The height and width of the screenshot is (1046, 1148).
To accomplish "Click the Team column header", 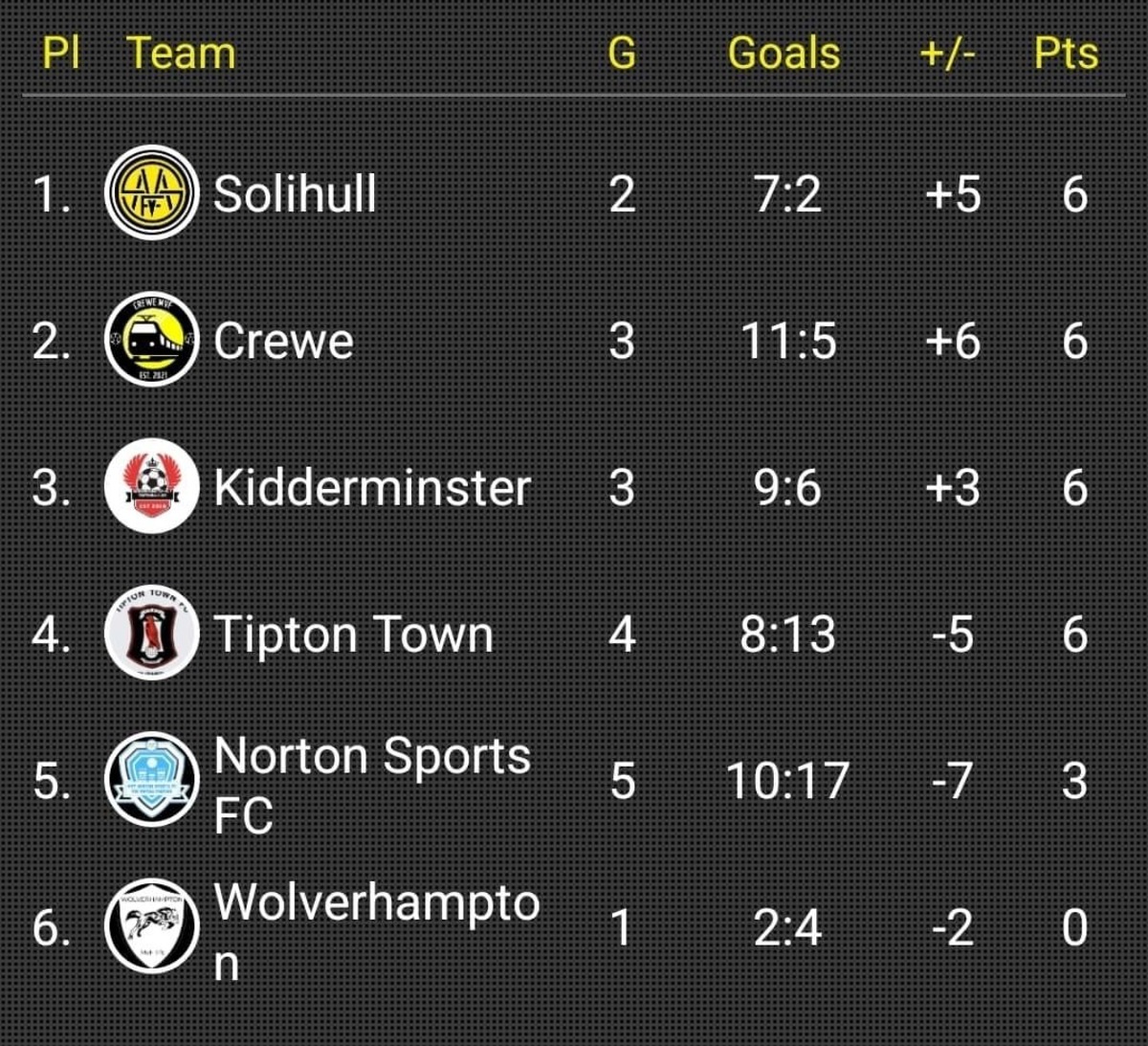I will pos(181,53).
